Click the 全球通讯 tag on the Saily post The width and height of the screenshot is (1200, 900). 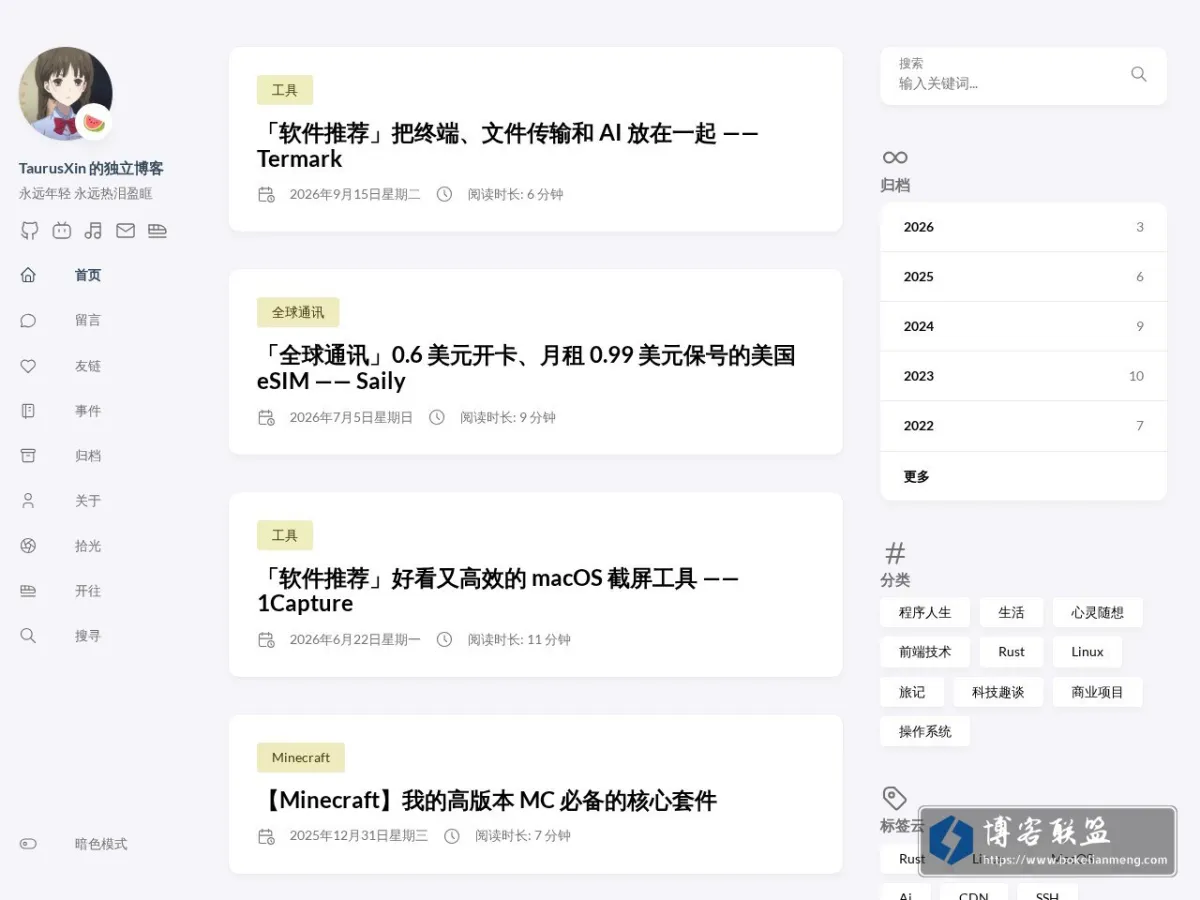click(298, 312)
